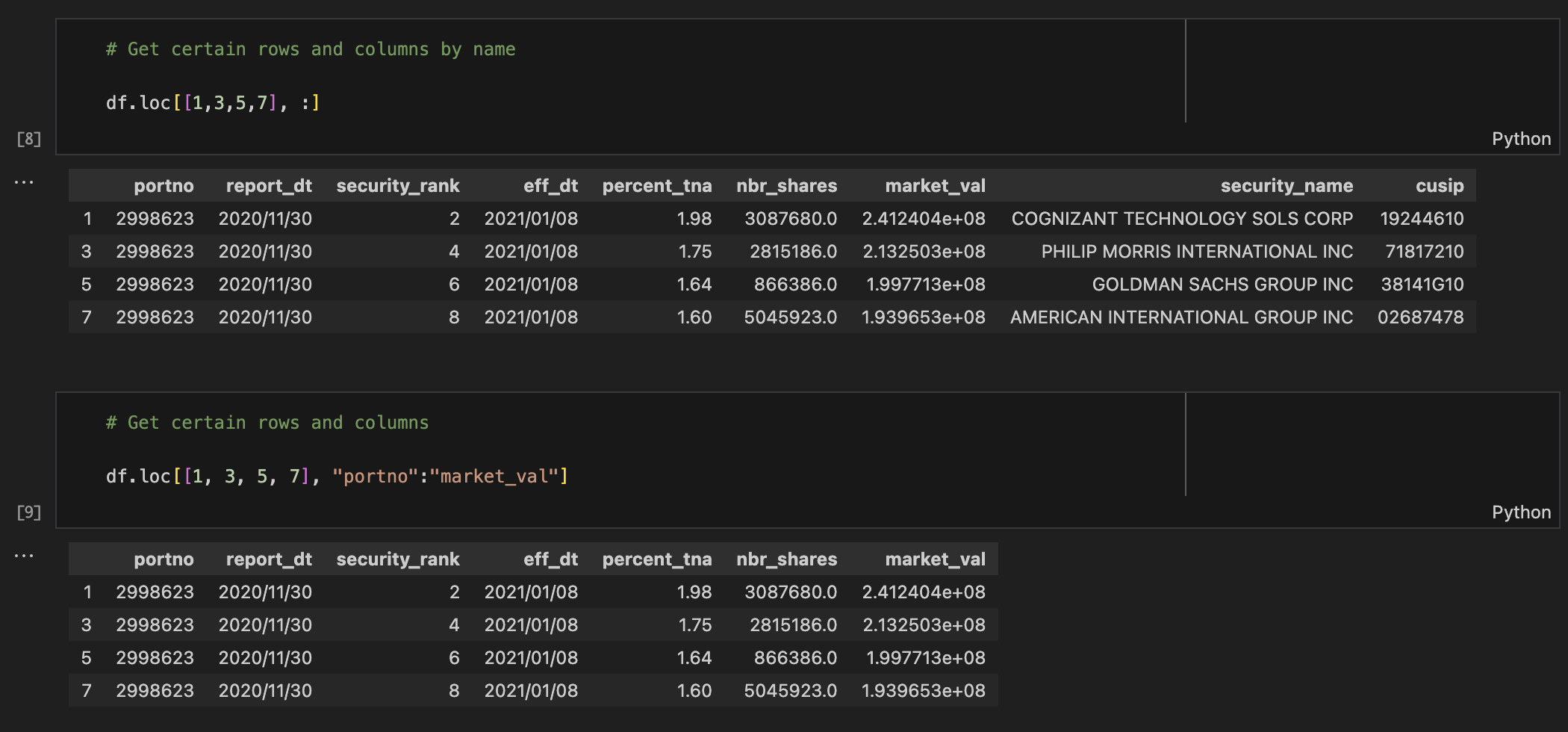Viewport: 1568px width, 732px height.
Task: Click index label 7 in first table
Action: [87, 317]
